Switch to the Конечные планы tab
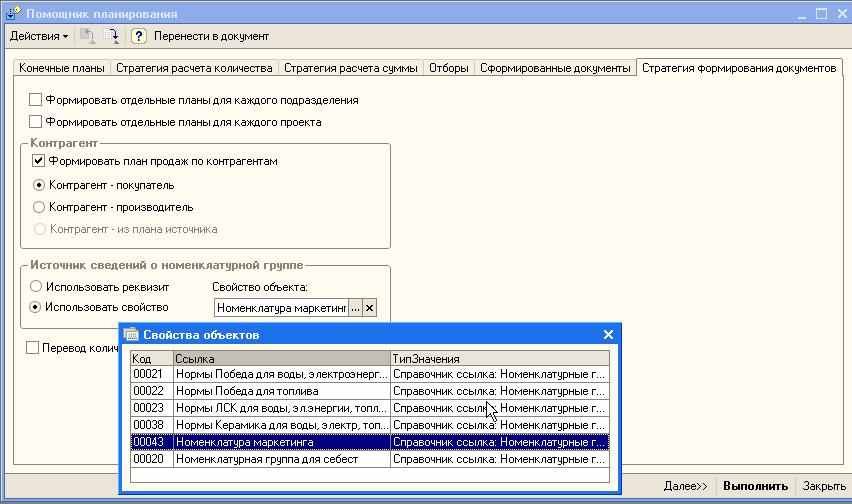This screenshot has height=504, width=852. (x=61, y=68)
